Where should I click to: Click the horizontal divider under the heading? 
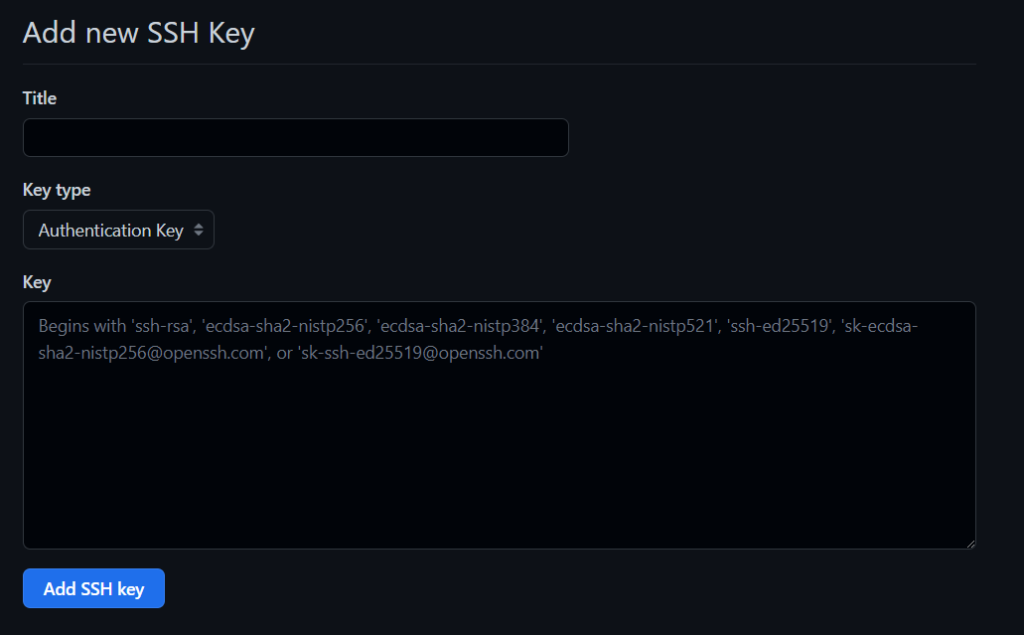click(500, 64)
